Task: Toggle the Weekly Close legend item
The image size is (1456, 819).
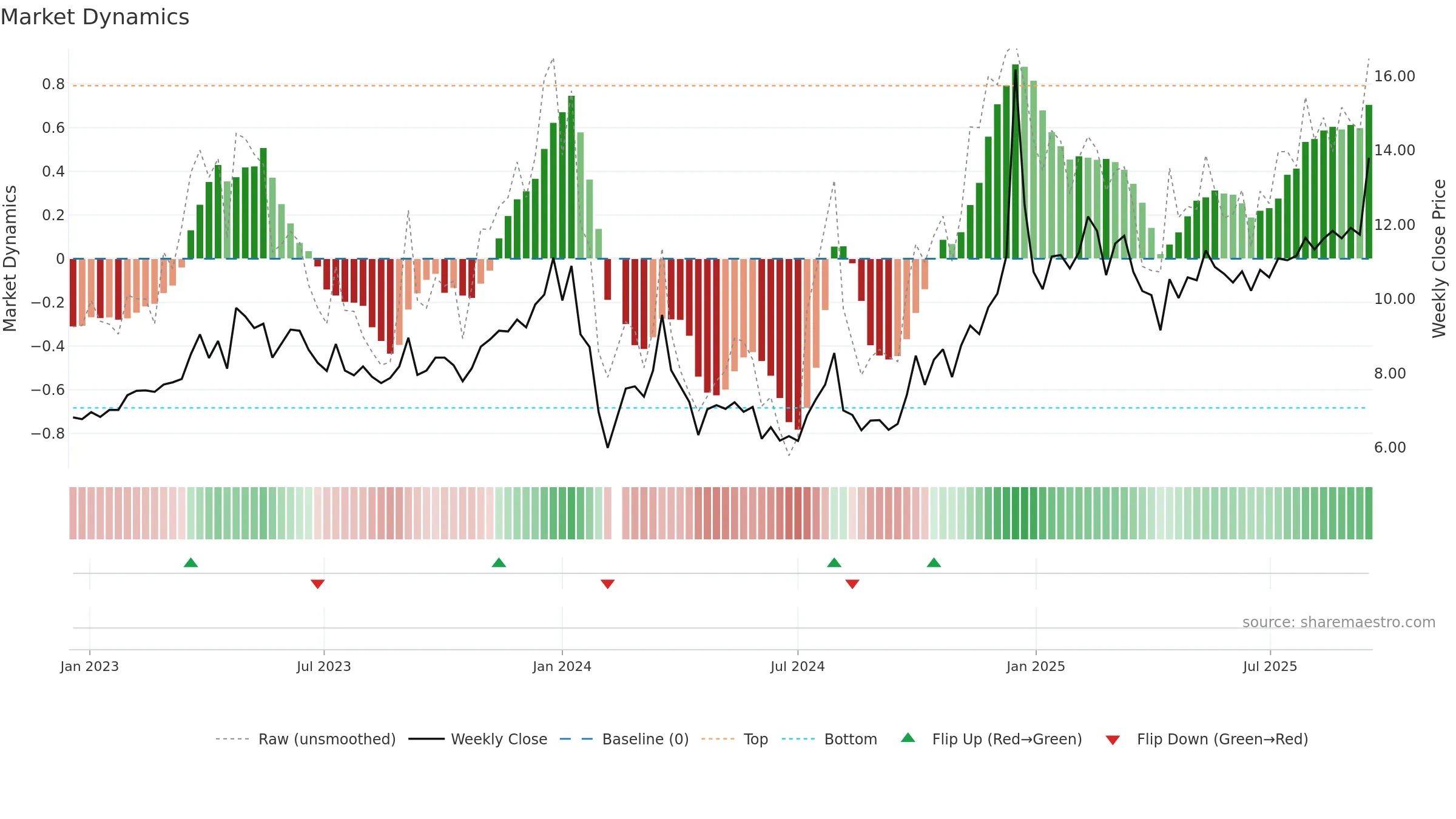Action: (477, 739)
